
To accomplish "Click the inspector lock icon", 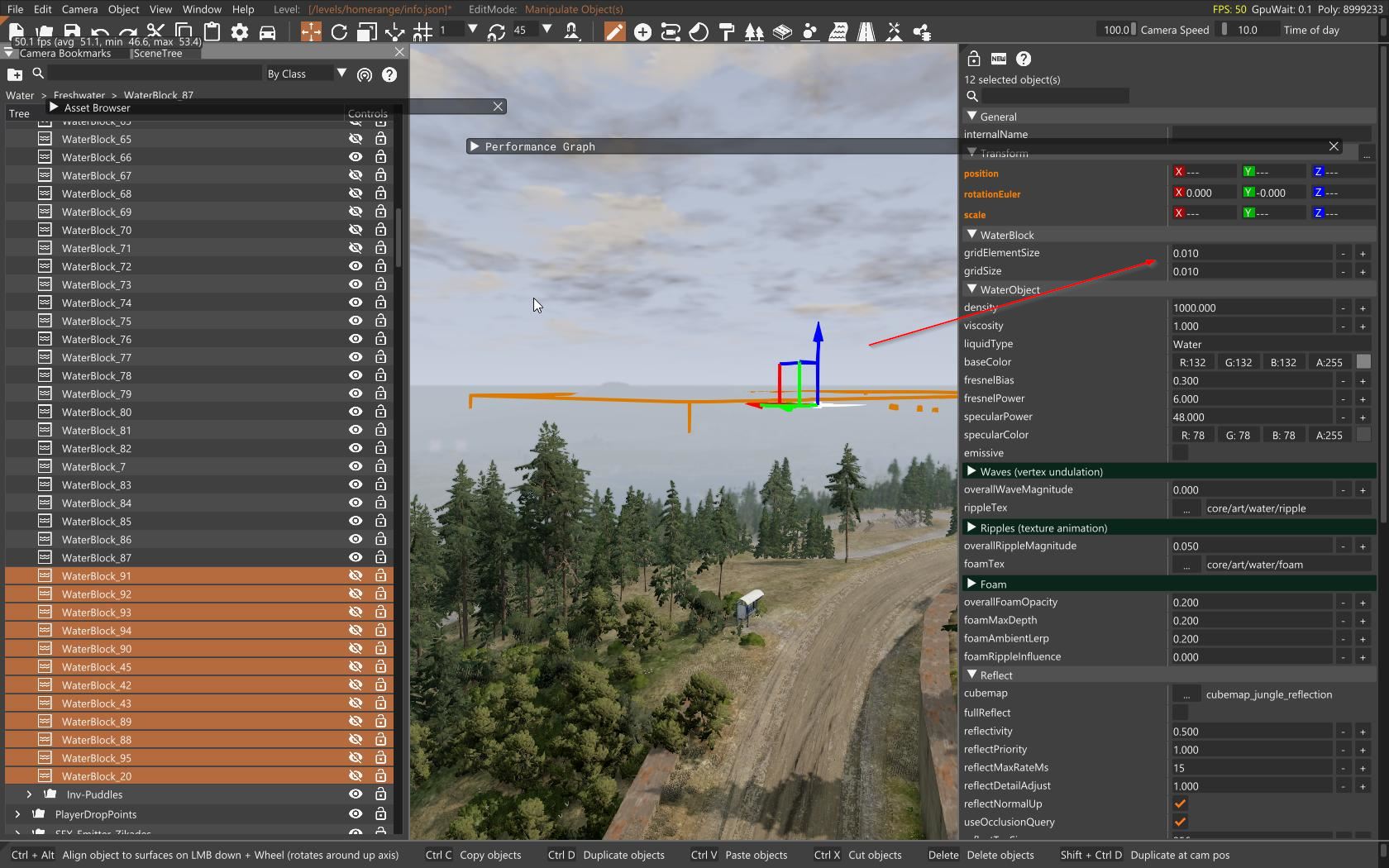I will point(974,59).
